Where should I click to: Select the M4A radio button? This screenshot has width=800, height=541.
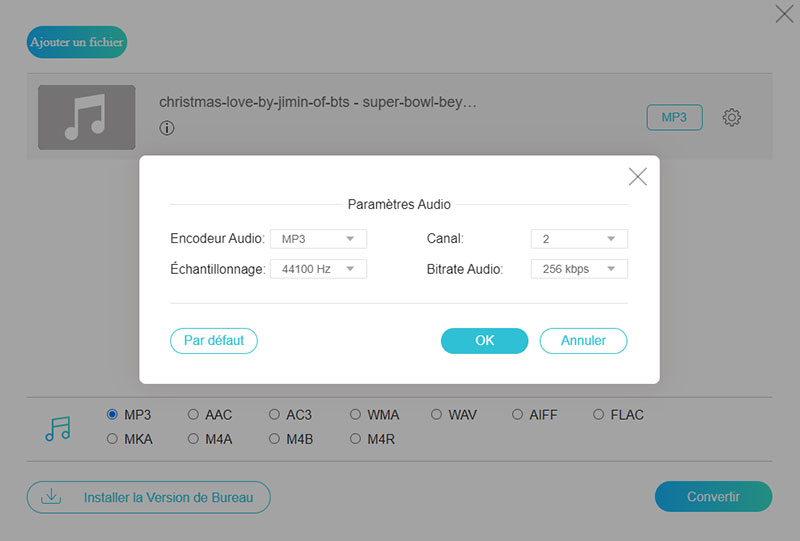[x=194, y=439]
